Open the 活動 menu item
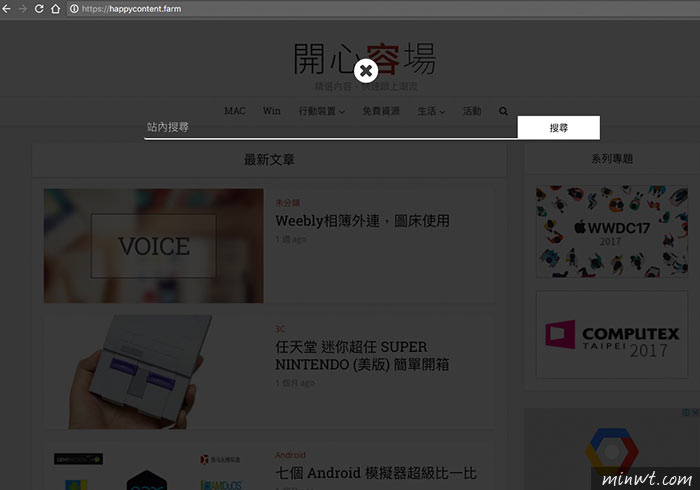The image size is (700, 490). pyautogui.click(x=472, y=111)
